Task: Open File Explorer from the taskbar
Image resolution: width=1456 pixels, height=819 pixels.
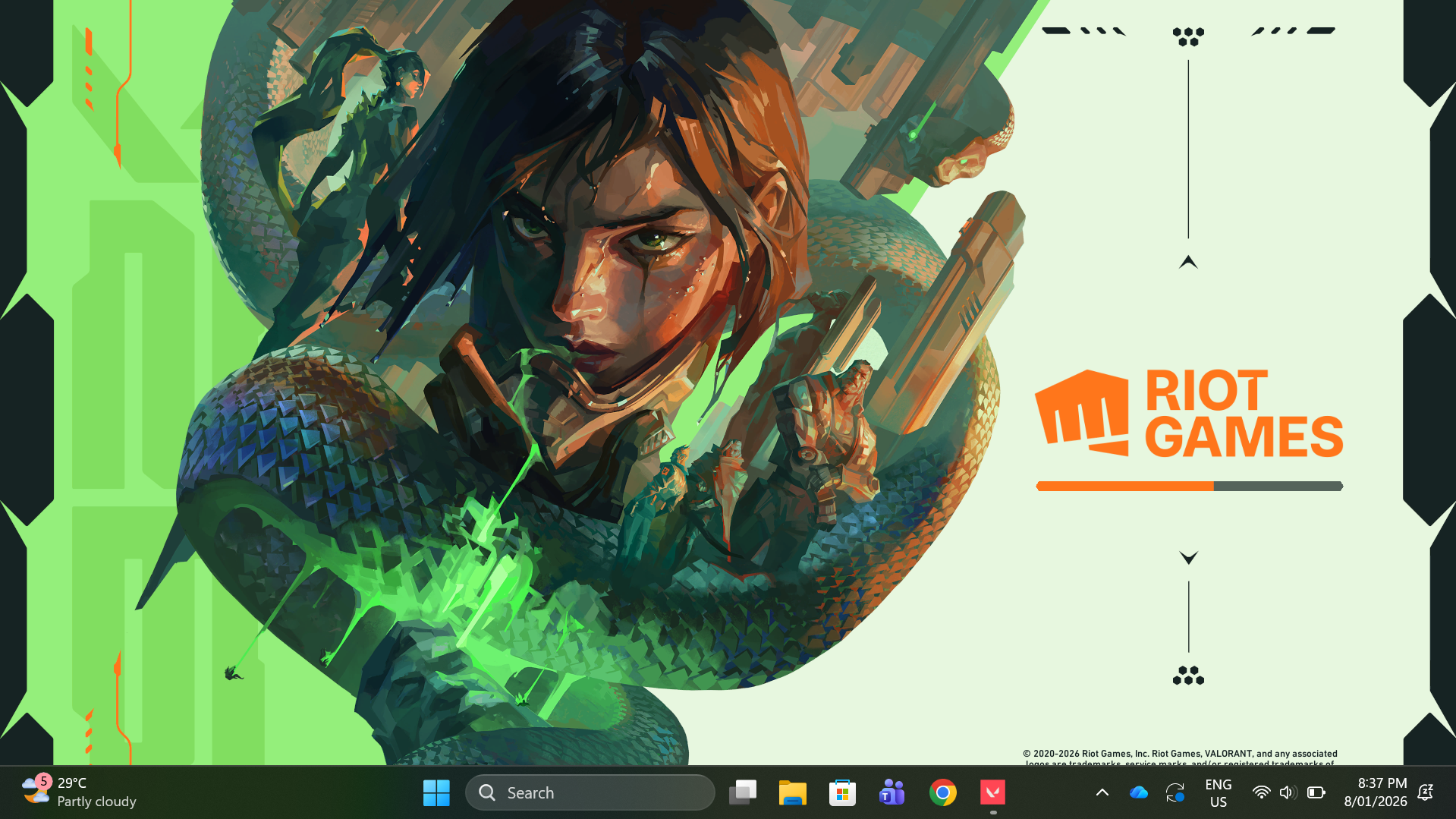Action: click(793, 792)
